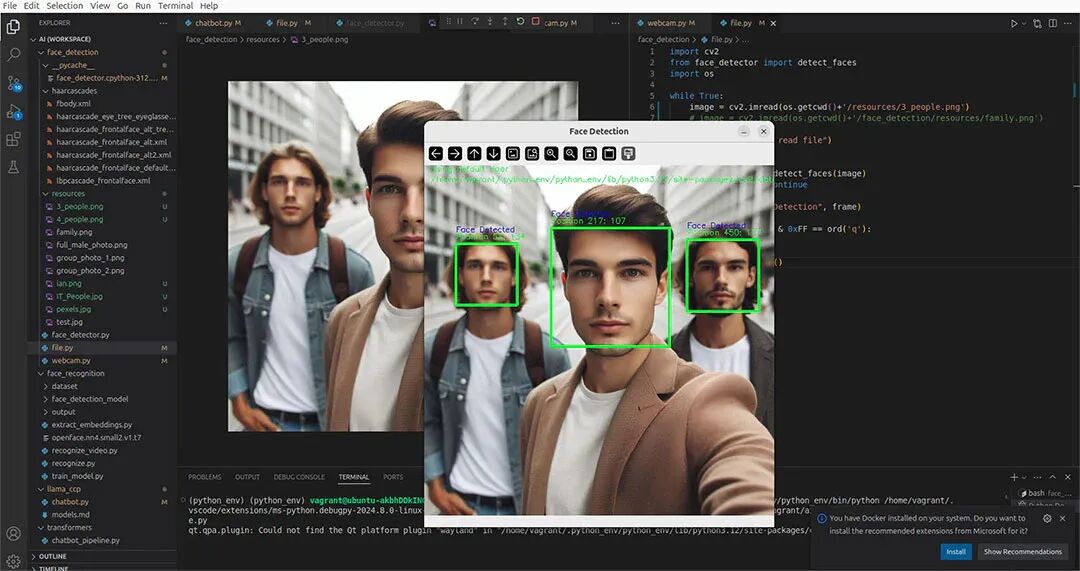
Task: Click the Run Python File play icon
Action: (1014, 23)
